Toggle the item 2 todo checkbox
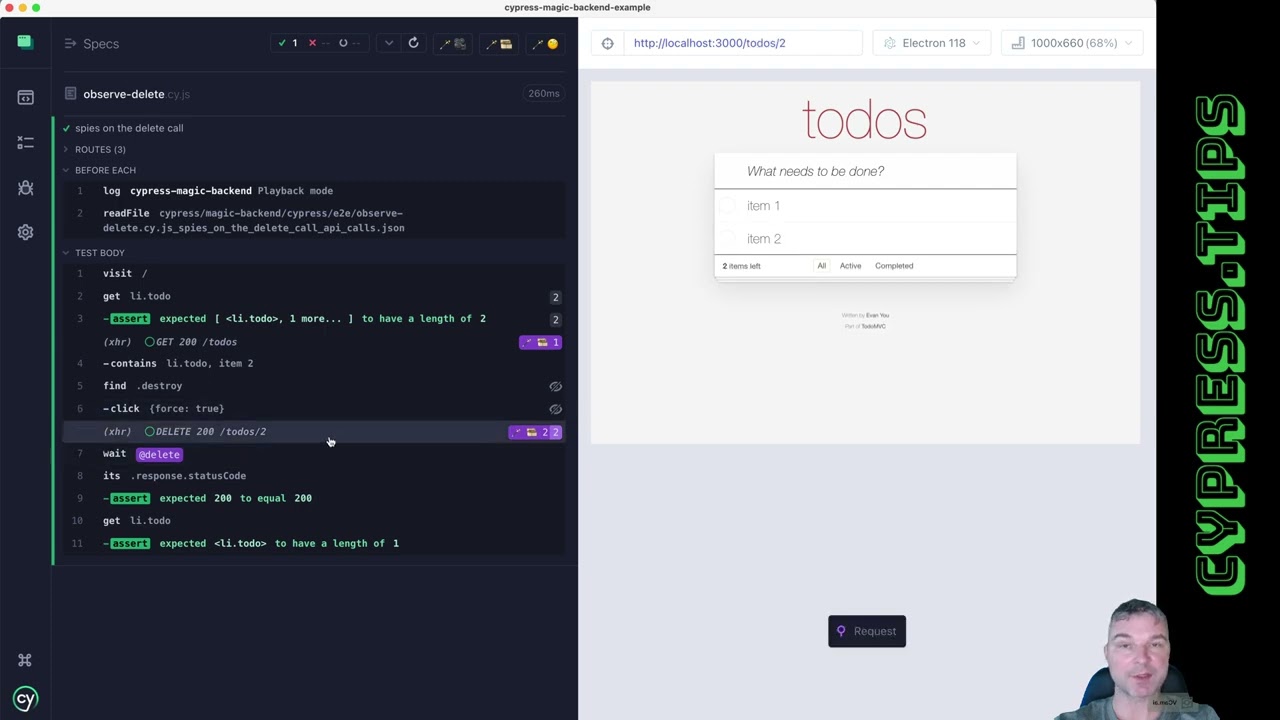 728,239
